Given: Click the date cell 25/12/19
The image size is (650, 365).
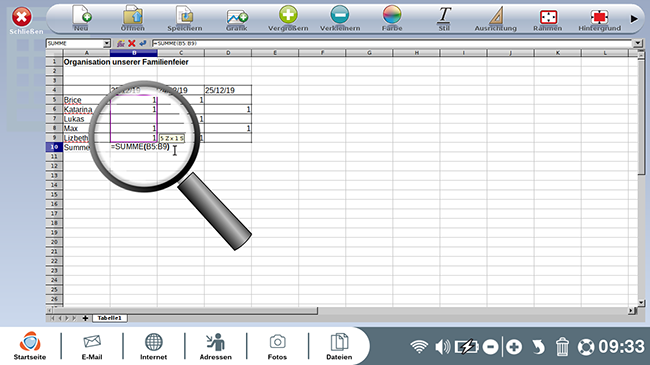Looking at the screenshot, I should [228, 90].
